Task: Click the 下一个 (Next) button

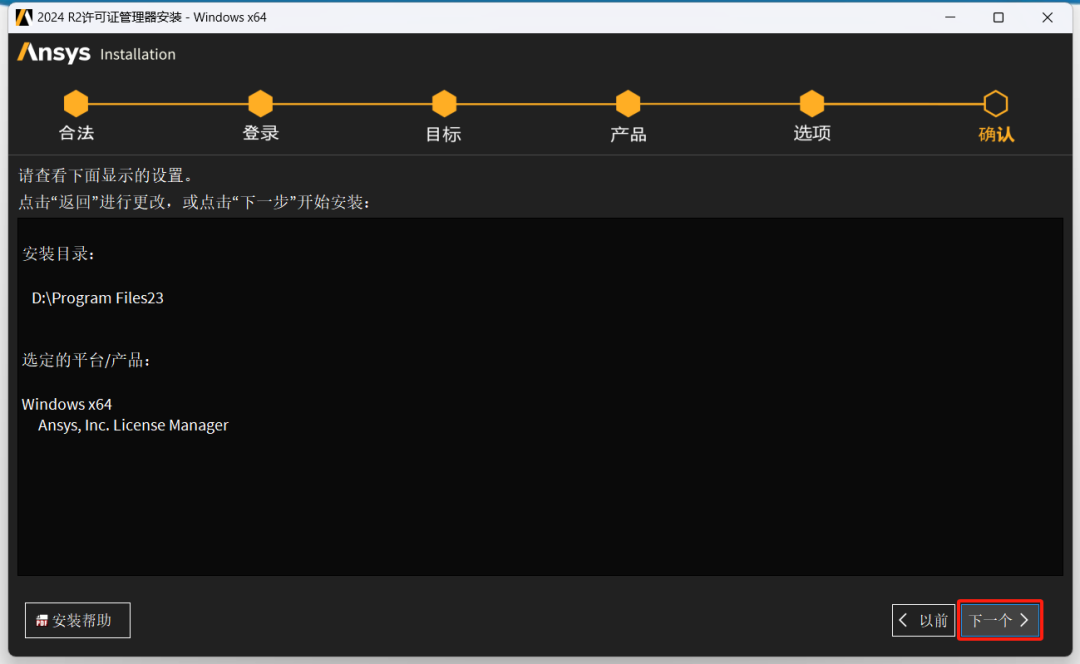Action: (x=999, y=620)
